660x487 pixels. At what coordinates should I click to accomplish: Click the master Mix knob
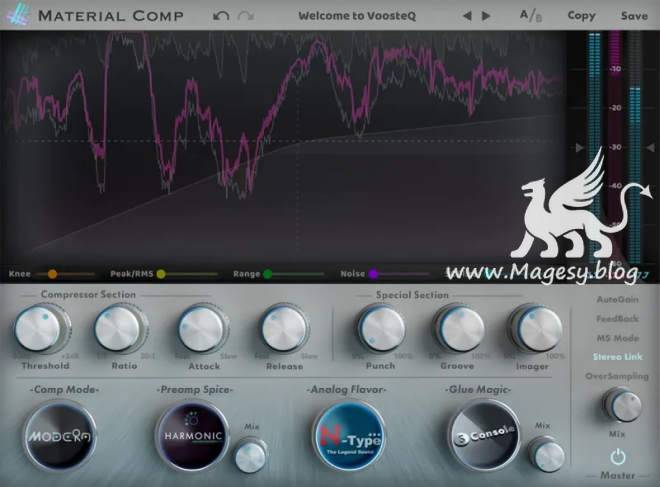(x=623, y=405)
